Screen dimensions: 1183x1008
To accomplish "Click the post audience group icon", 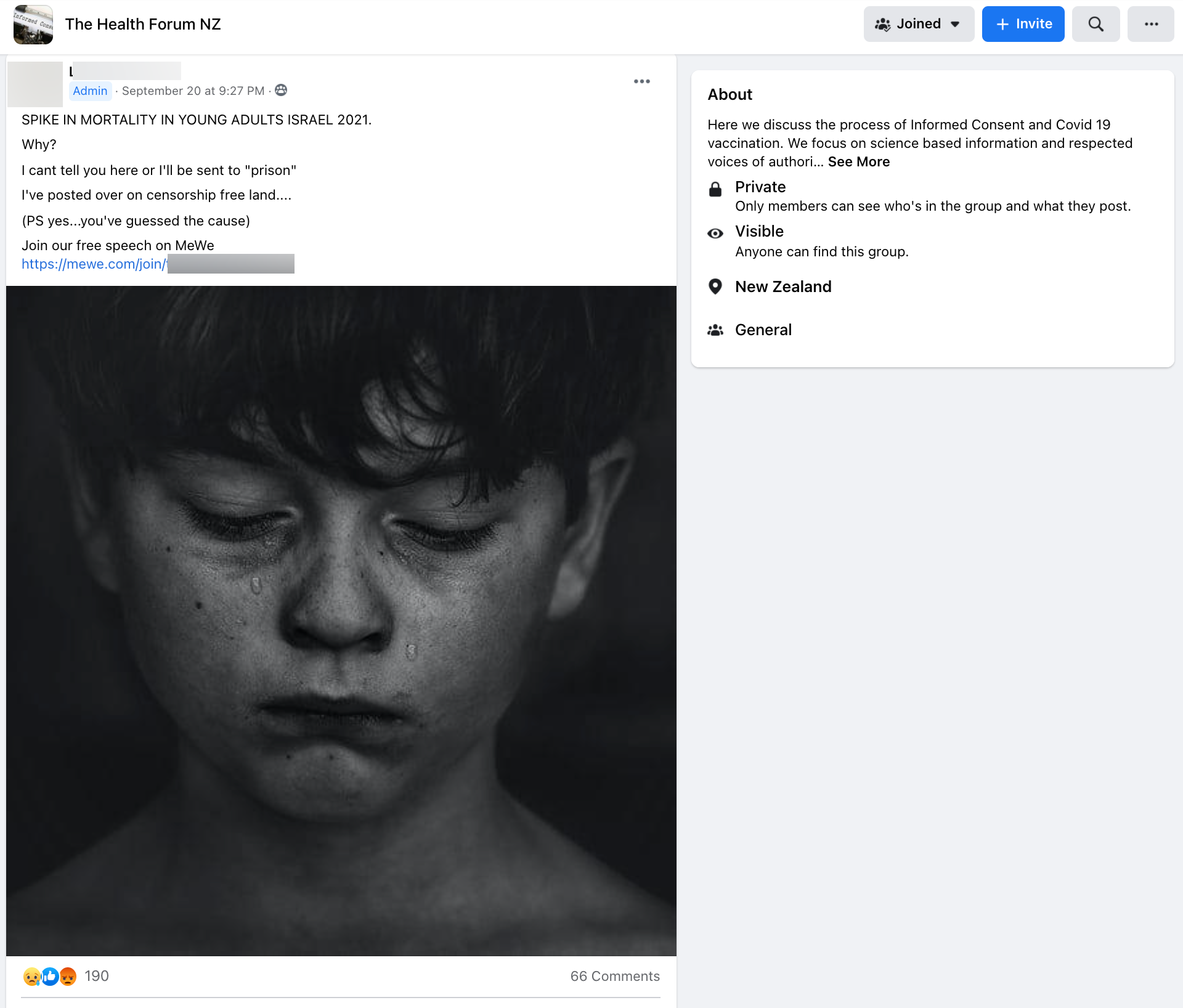I will tap(281, 91).
